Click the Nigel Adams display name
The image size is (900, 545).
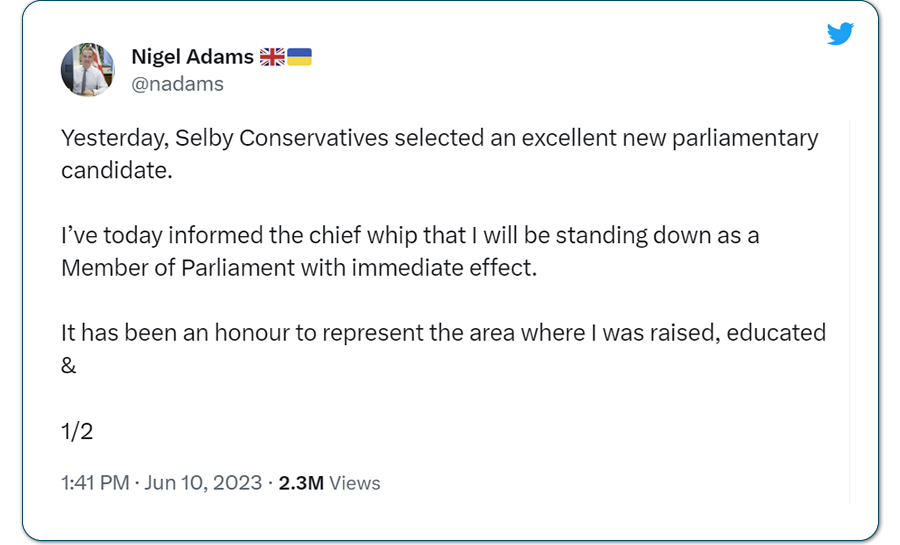tap(192, 57)
